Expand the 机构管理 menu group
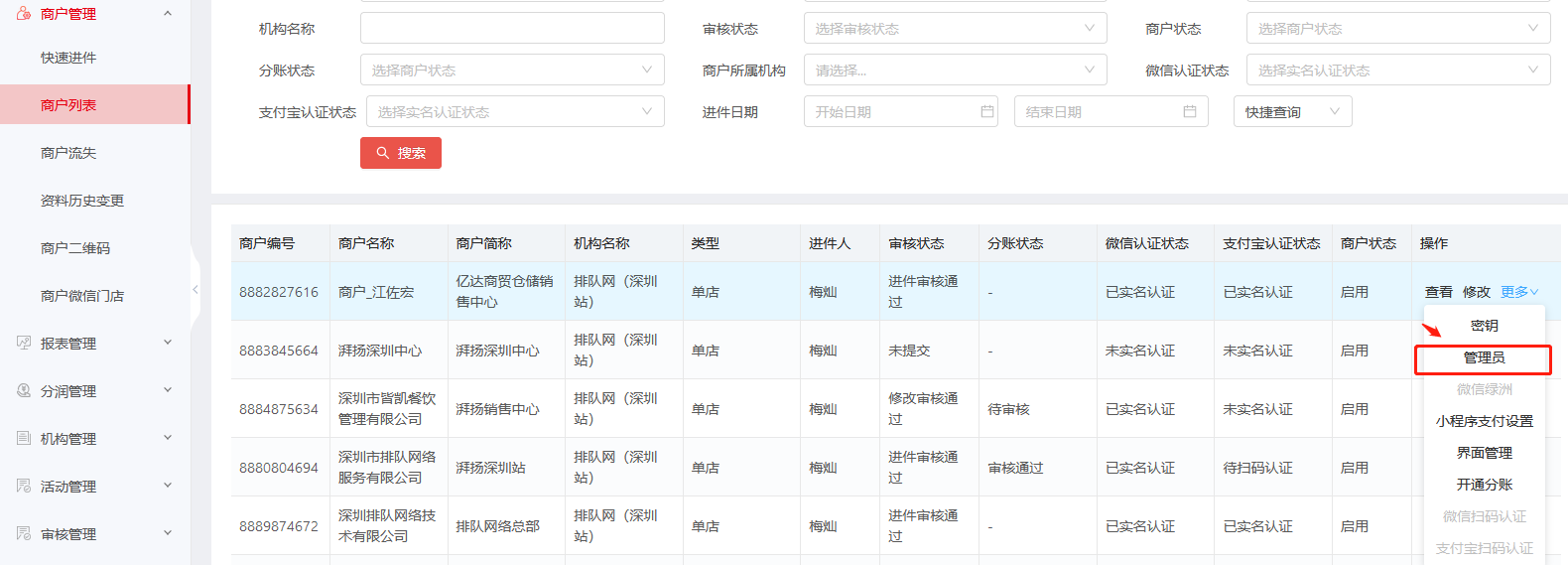Image resolution: width=1568 pixels, height=565 pixels. click(x=168, y=438)
